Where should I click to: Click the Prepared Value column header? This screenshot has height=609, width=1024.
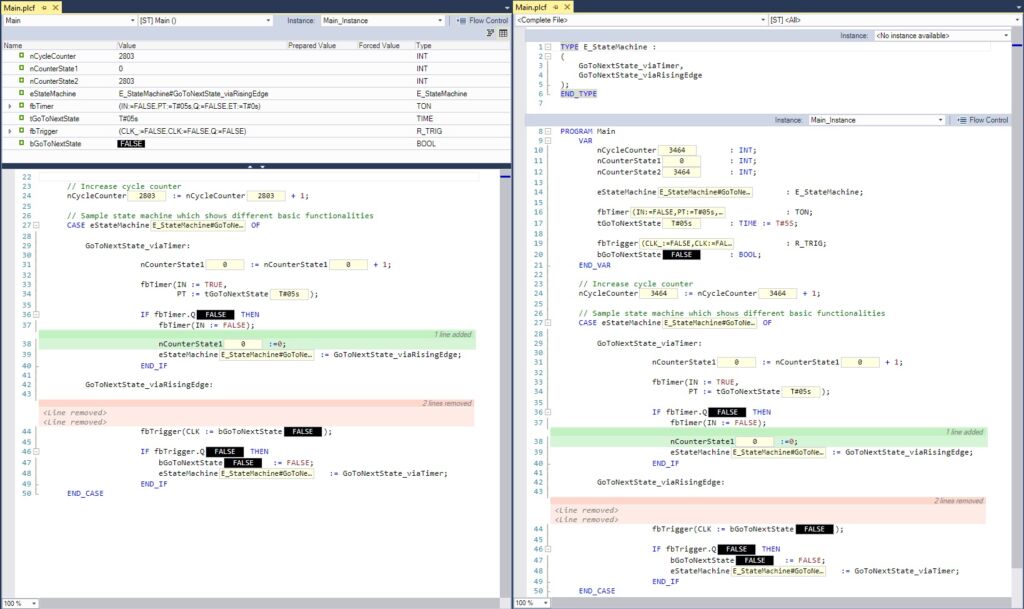(312, 46)
